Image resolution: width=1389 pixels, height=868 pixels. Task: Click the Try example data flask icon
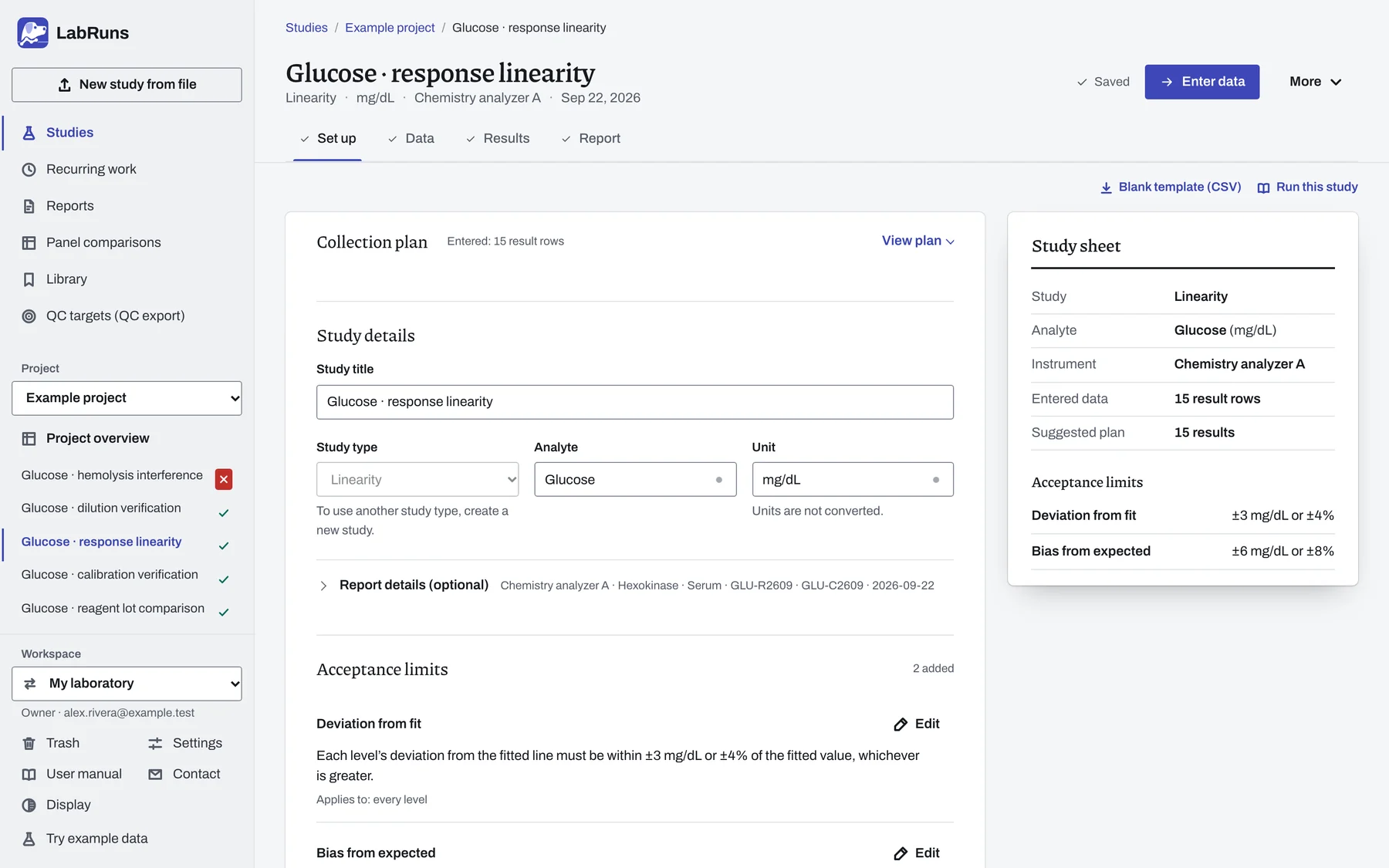(29, 839)
